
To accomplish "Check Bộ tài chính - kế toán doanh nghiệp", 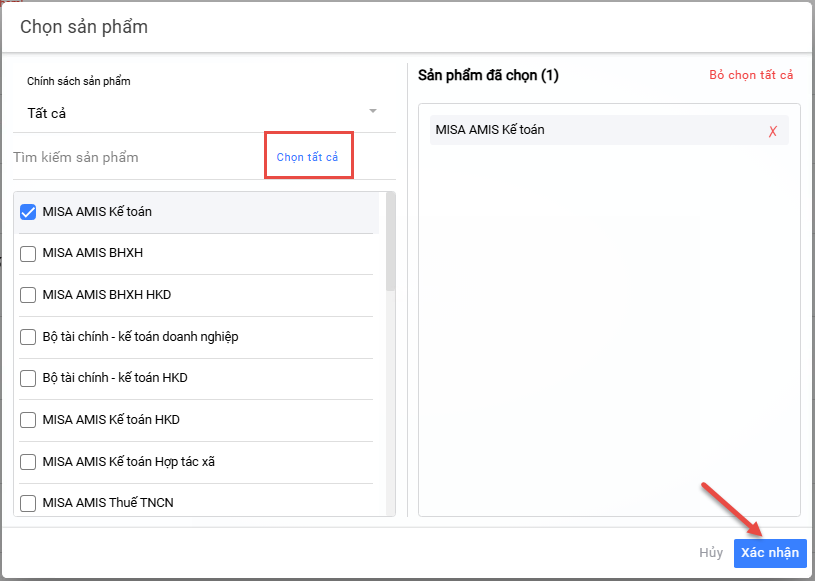I will click(x=28, y=337).
